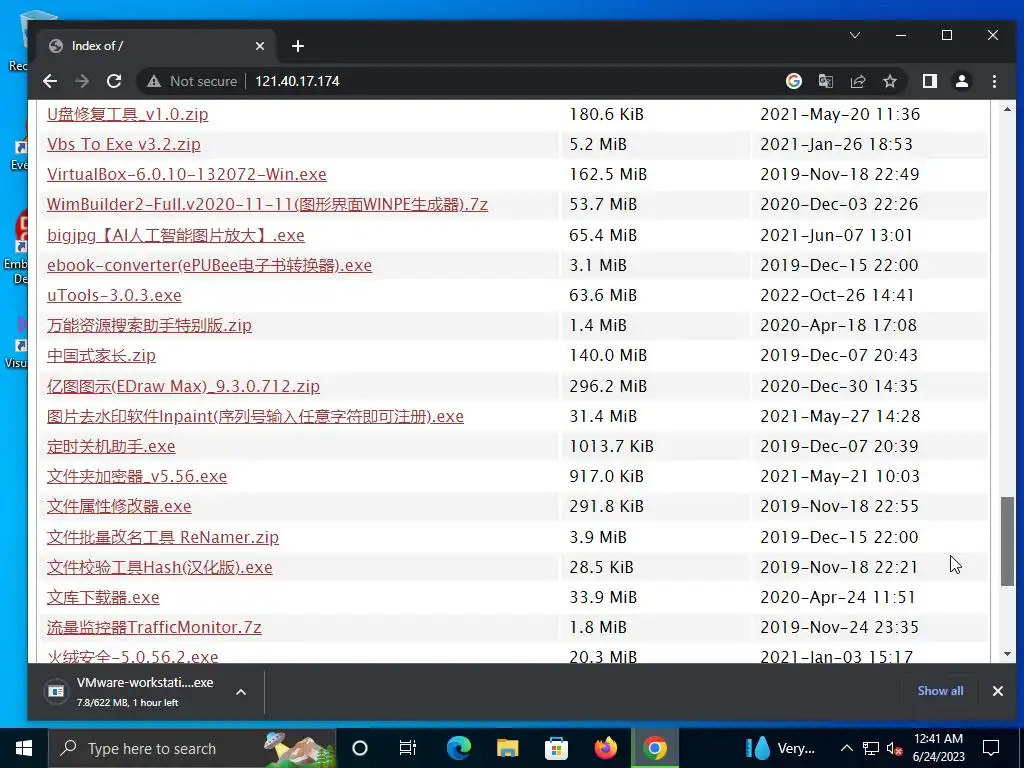Open the Chrome three-dot menu

(994, 81)
